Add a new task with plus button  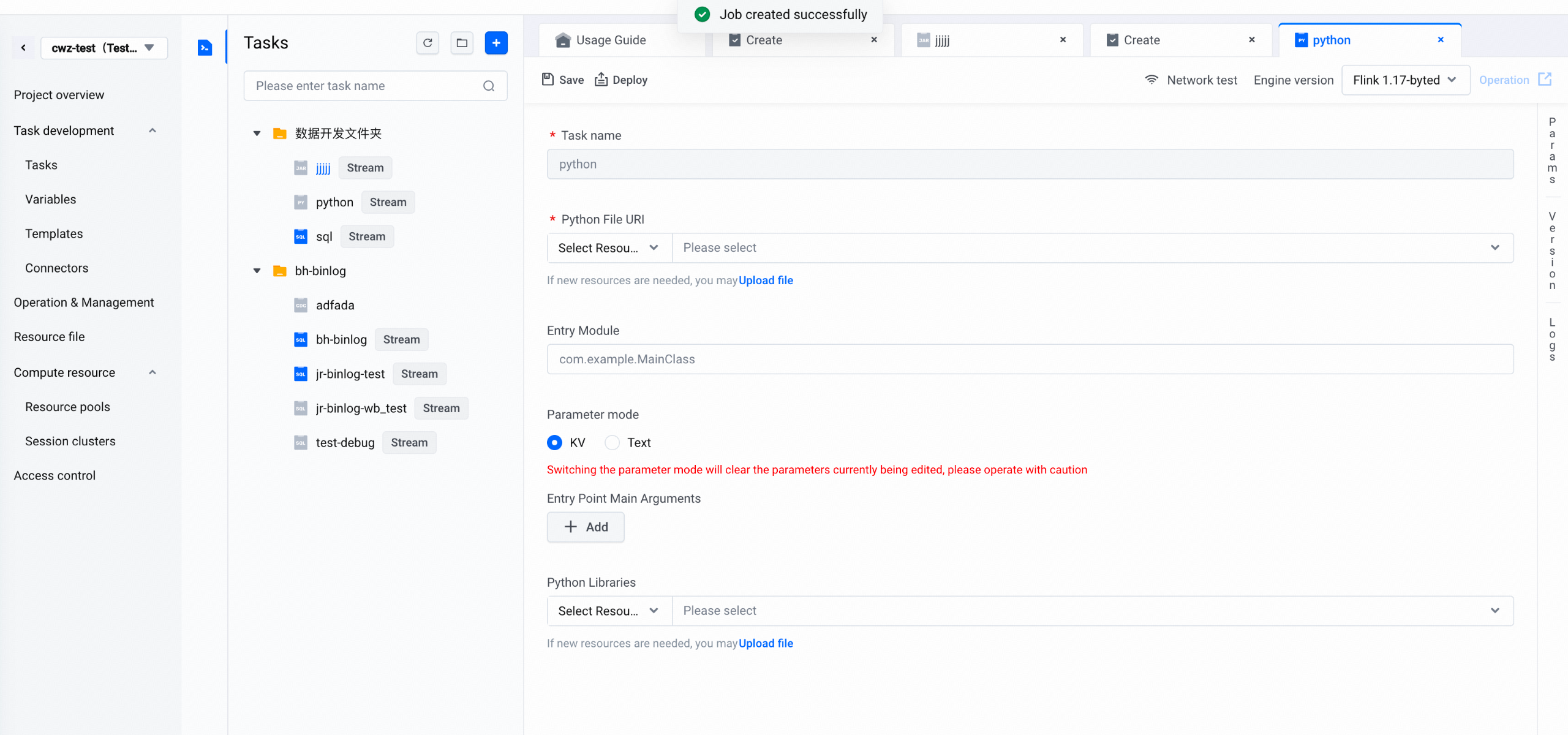point(496,43)
